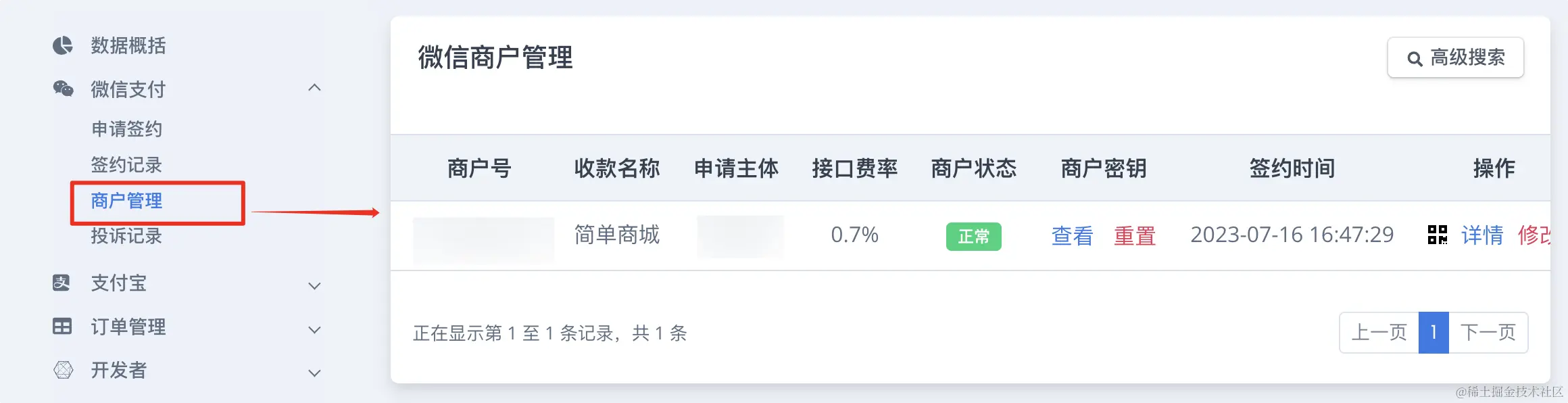Click 查看 link for merchant key
1568x403 pixels.
[1072, 235]
